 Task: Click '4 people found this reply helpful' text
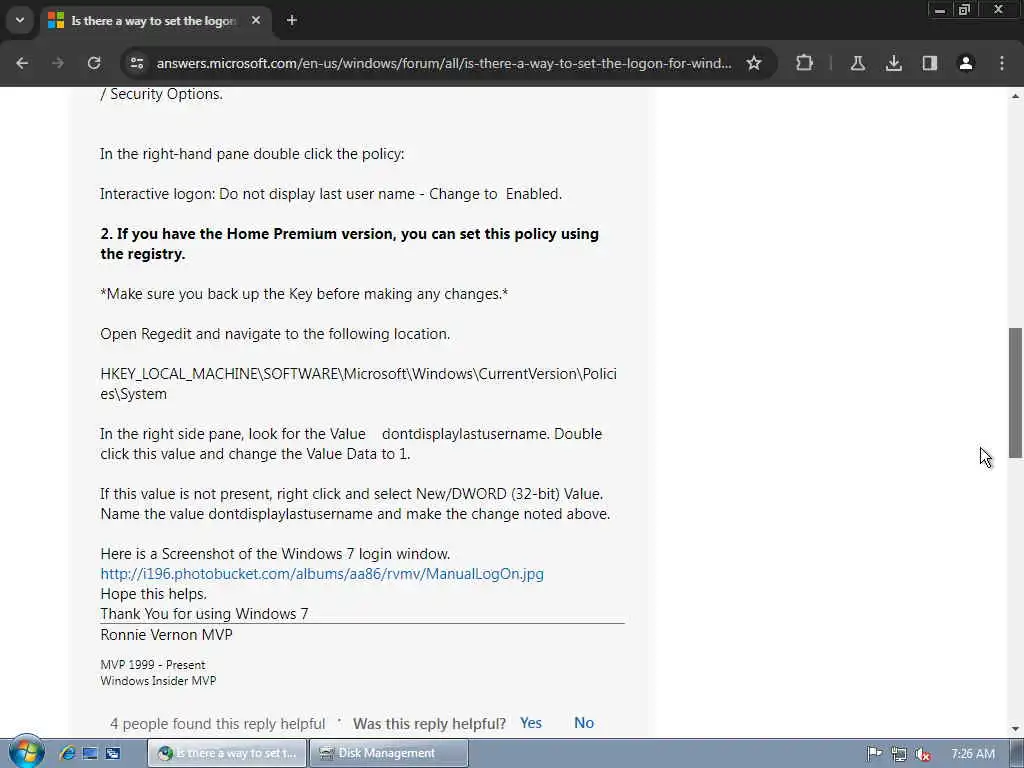(217, 724)
